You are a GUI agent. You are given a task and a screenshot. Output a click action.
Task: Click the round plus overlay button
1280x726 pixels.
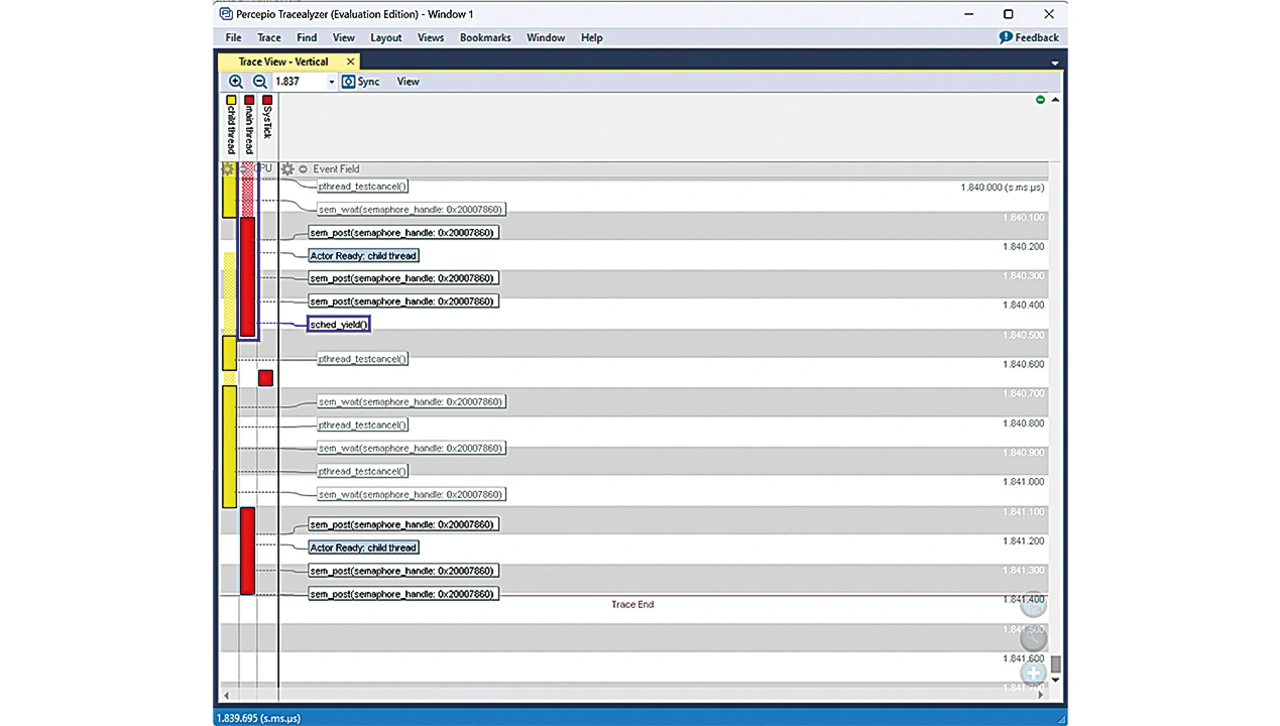coord(1033,671)
